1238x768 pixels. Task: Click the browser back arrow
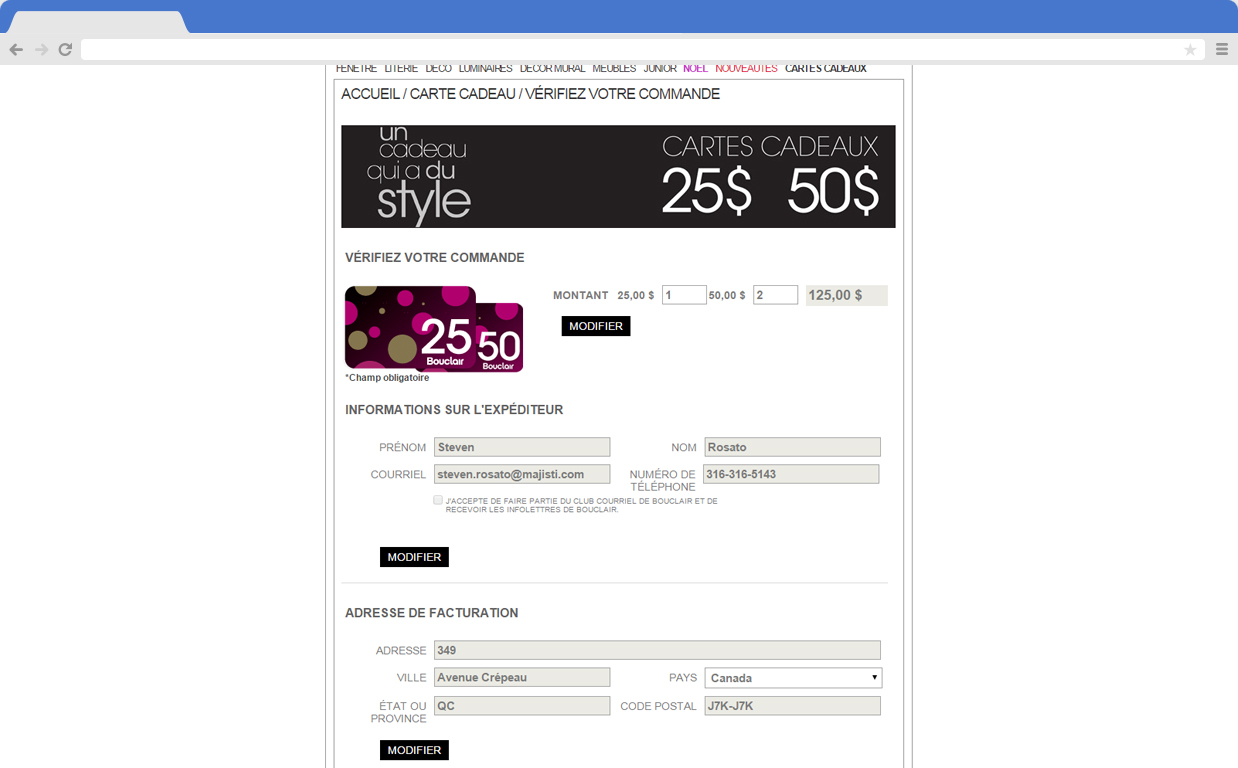(x=16, y=48)
